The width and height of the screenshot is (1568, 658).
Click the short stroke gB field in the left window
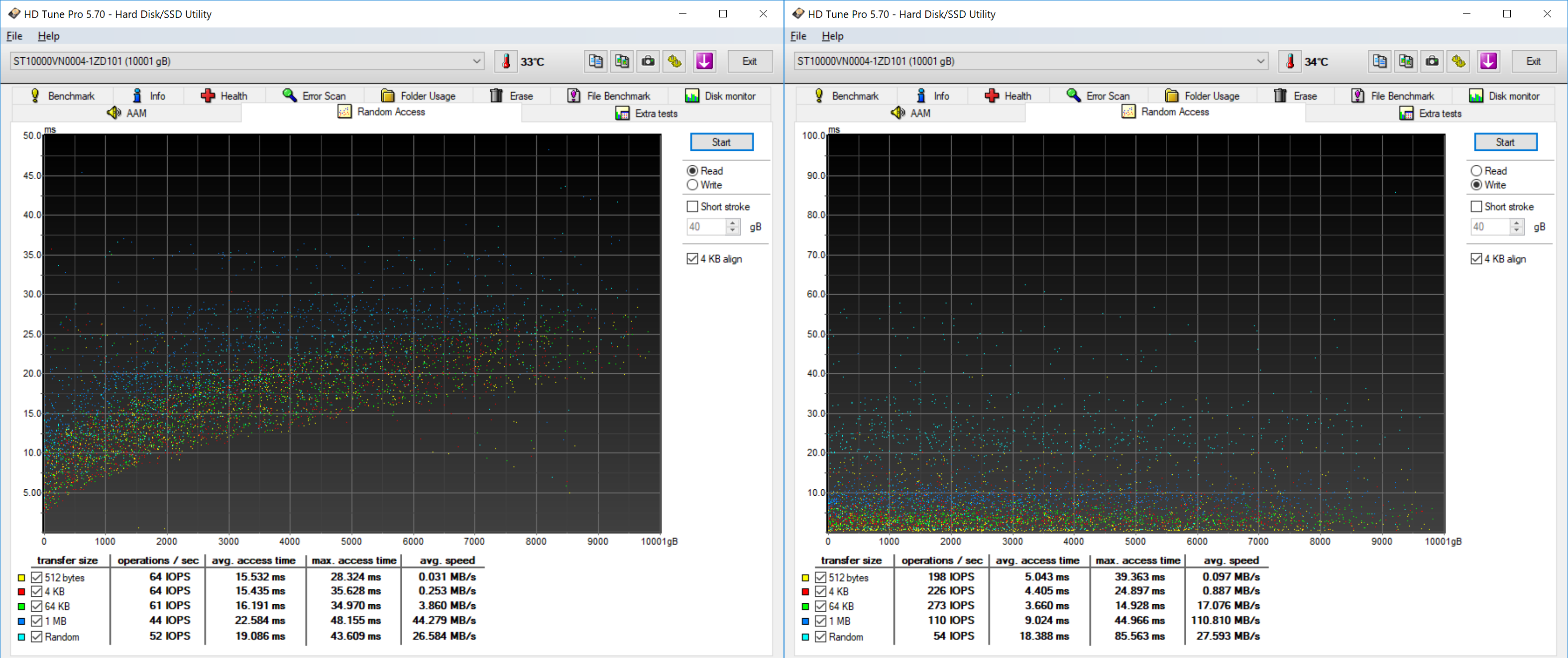[x=706, y=227]
